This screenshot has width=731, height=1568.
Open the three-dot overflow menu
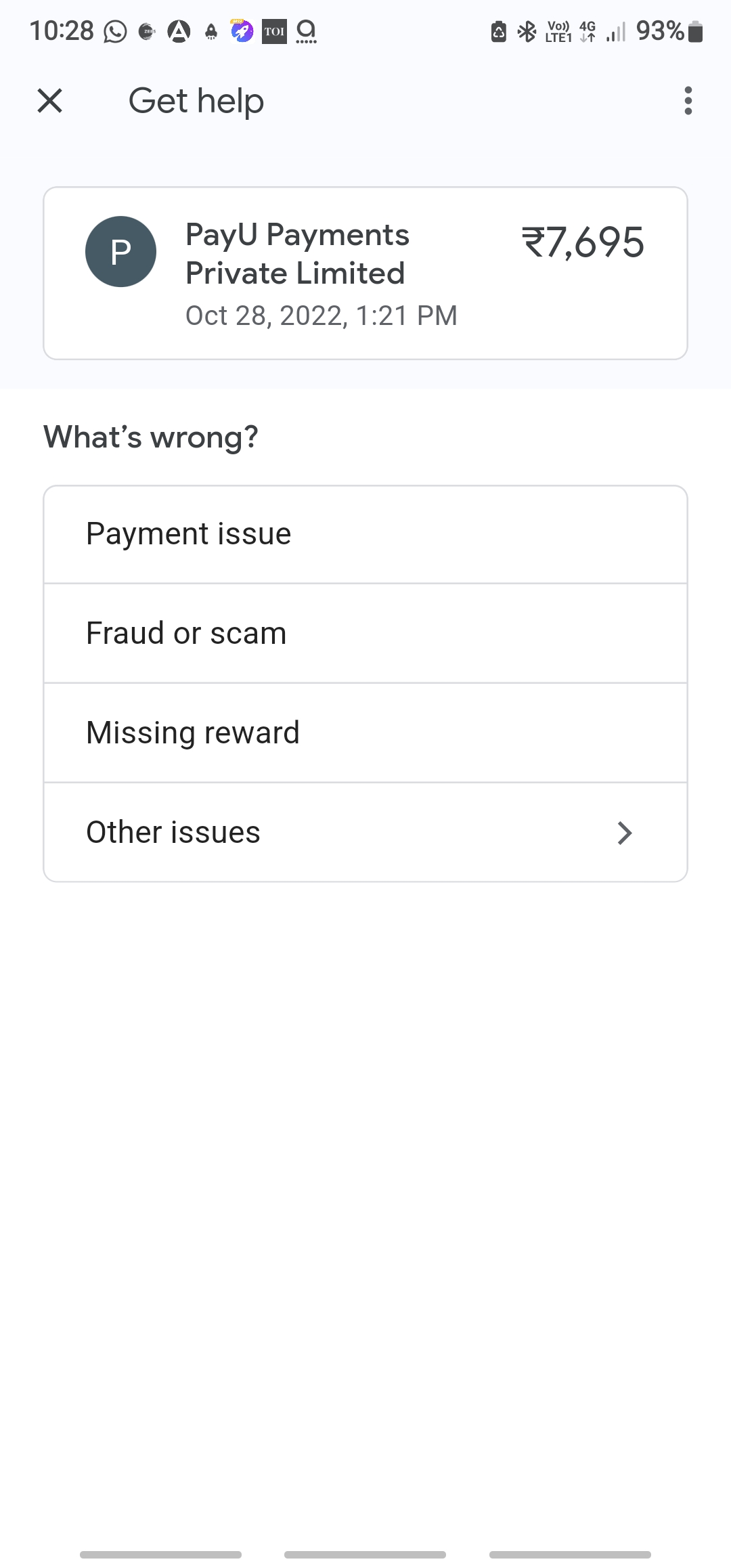(688, 101)
